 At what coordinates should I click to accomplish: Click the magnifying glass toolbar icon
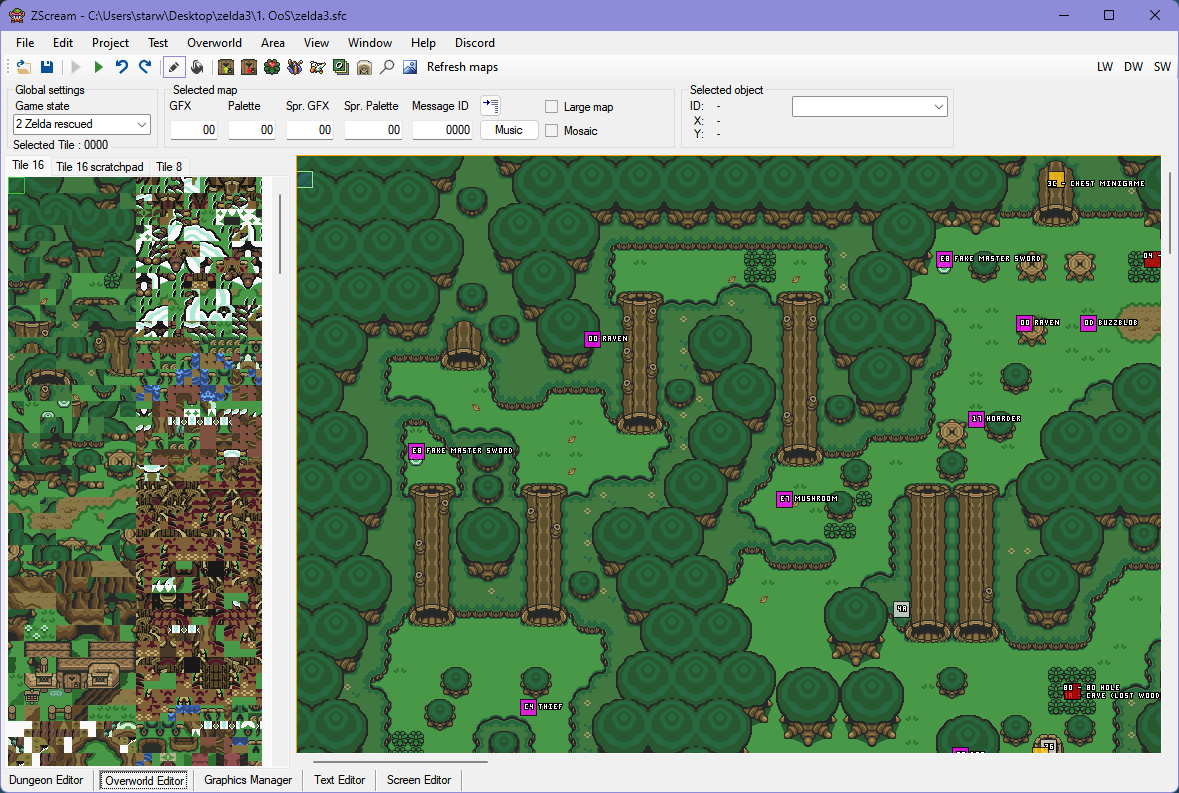(387, 67)
